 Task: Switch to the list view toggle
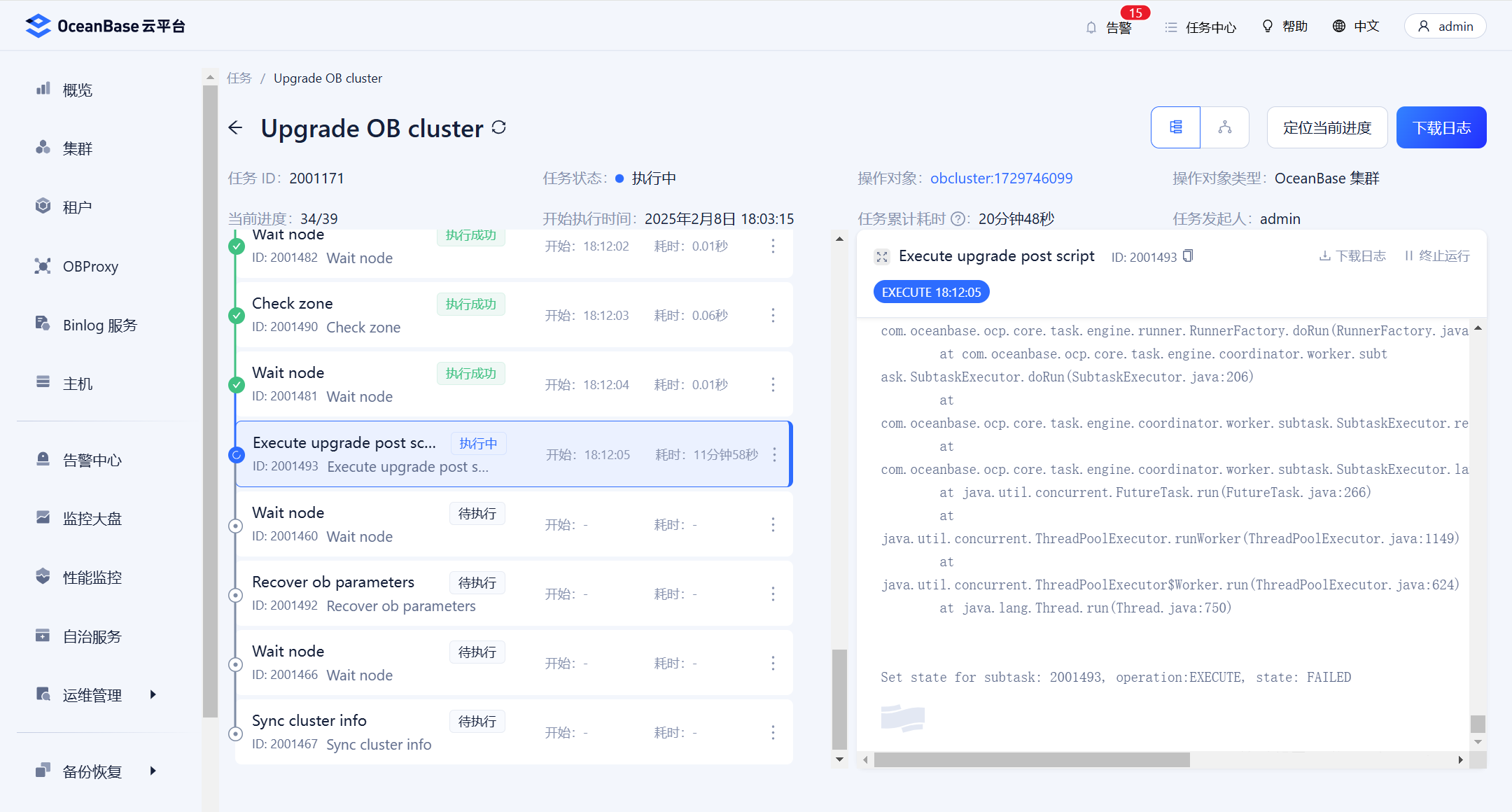[x=1176, y=127]
